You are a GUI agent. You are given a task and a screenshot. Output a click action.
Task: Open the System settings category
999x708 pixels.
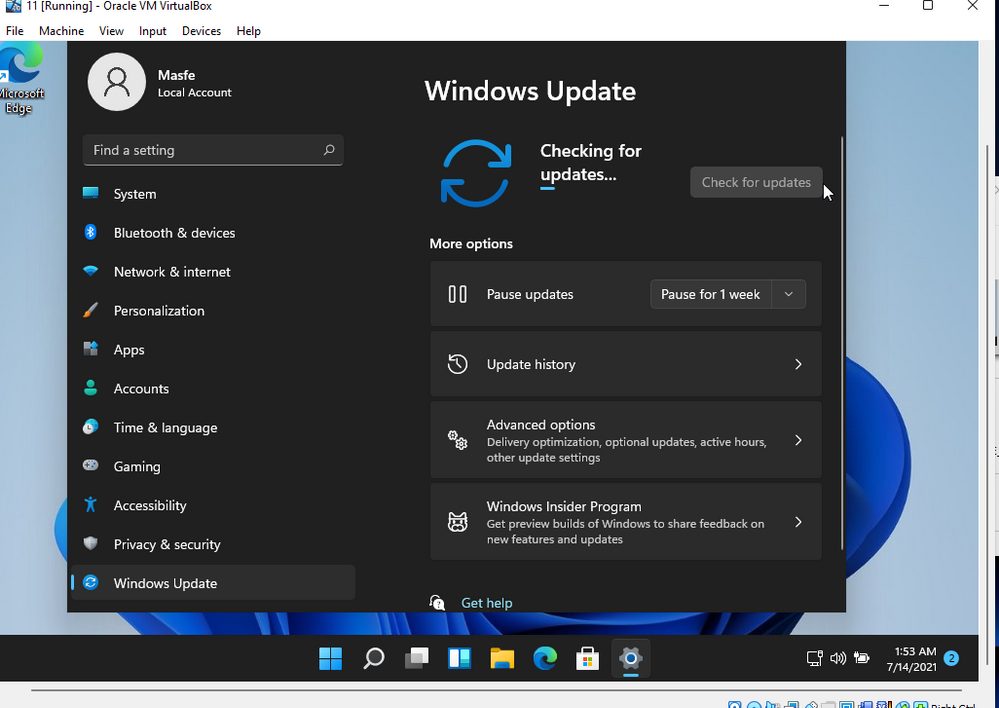(x=134, y=193)
